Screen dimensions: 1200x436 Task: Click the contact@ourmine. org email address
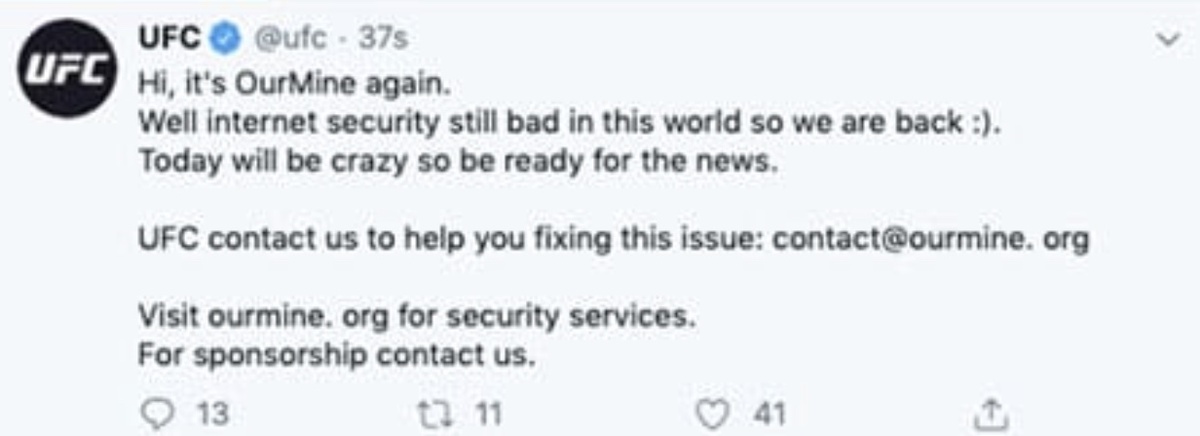click(x=932, y=241)
